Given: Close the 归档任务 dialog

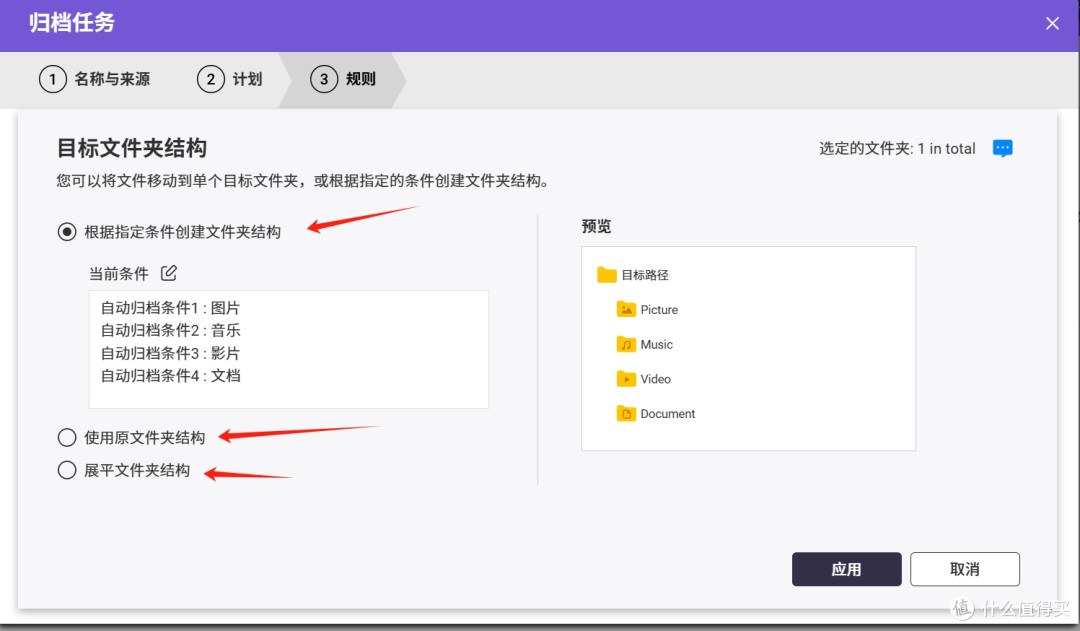Looking at the screenshot, I should (x=1052, y=23).
